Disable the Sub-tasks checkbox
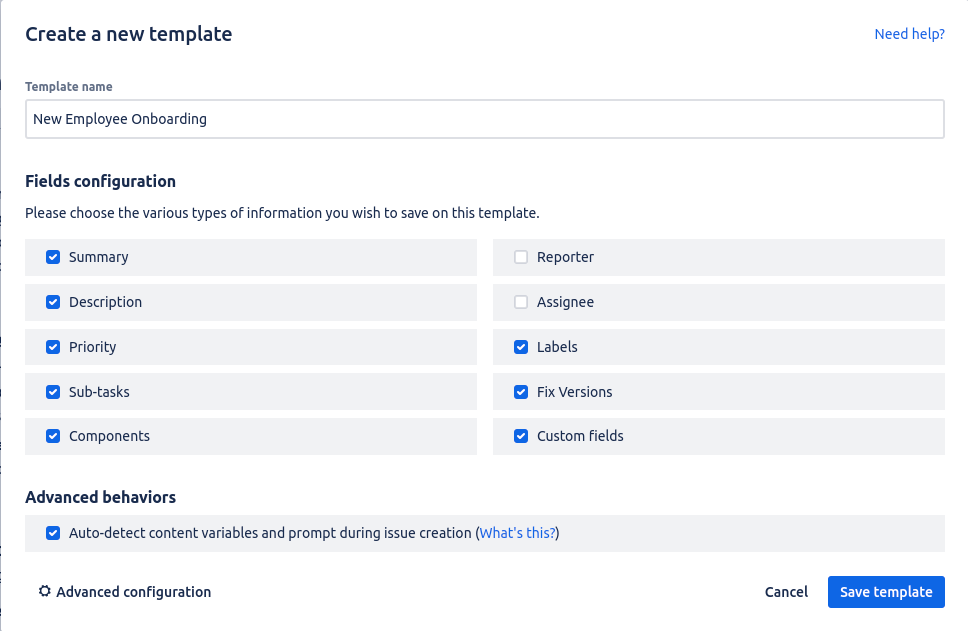 tap(53, 392)
